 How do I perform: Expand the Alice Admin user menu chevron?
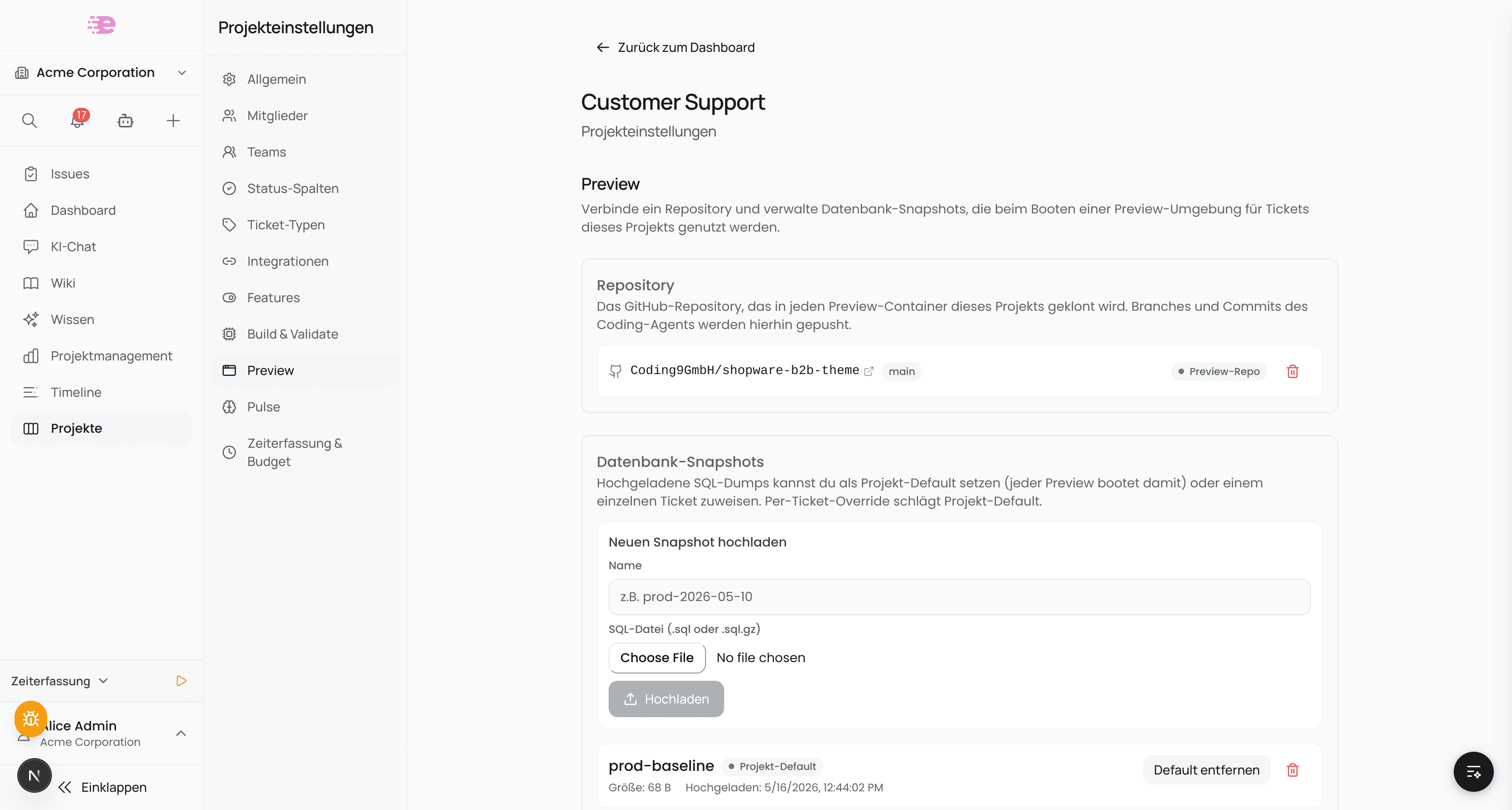point(181,733)
